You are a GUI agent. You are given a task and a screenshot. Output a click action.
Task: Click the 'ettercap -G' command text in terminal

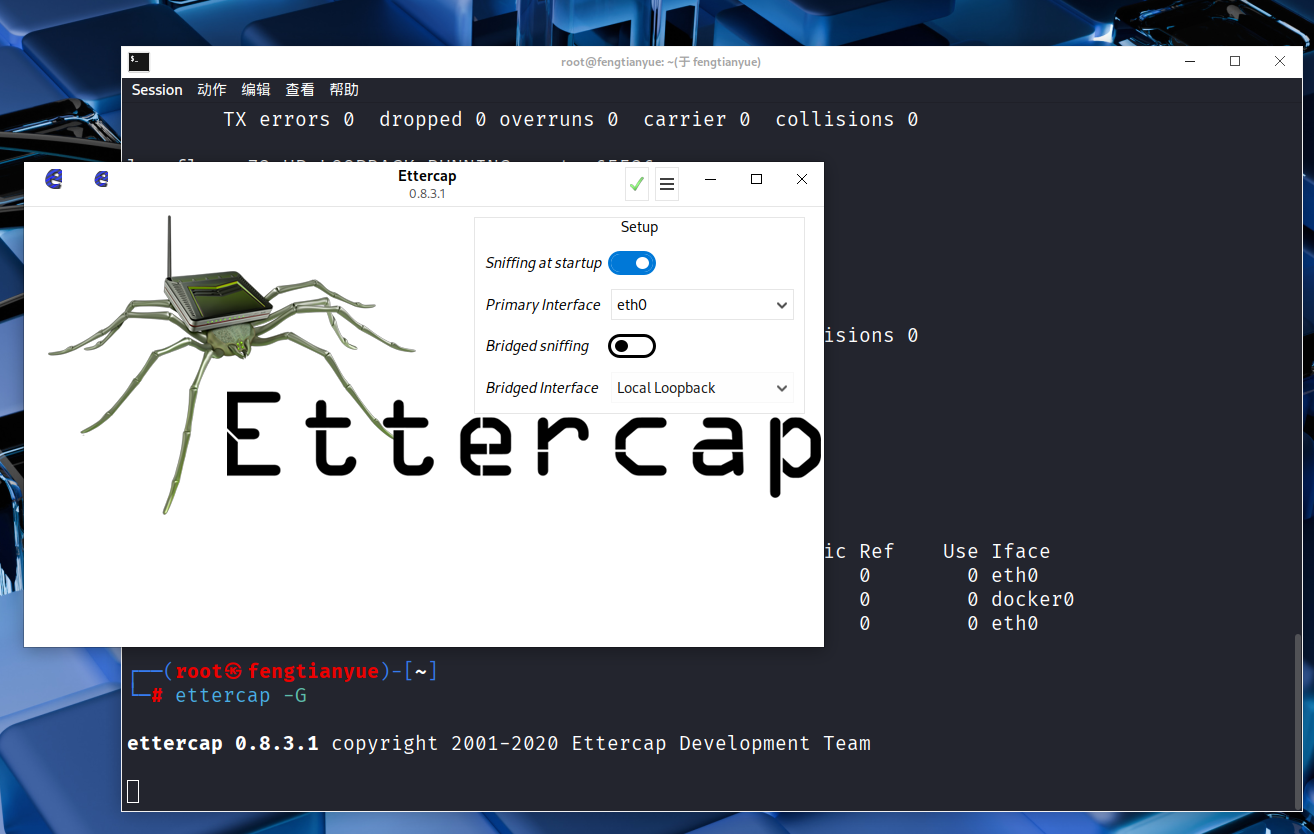241,695
